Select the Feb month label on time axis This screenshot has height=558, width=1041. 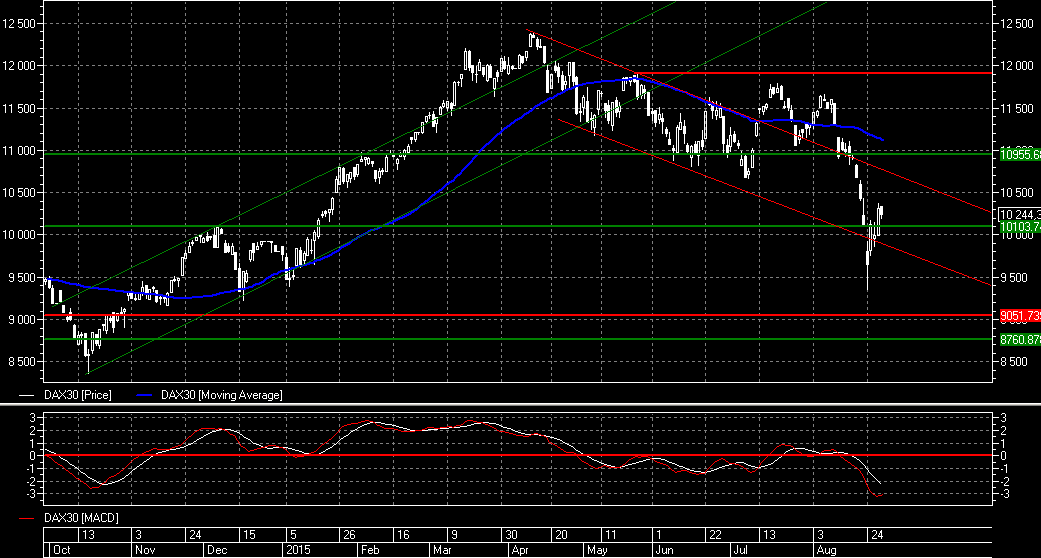pos(367,550)
